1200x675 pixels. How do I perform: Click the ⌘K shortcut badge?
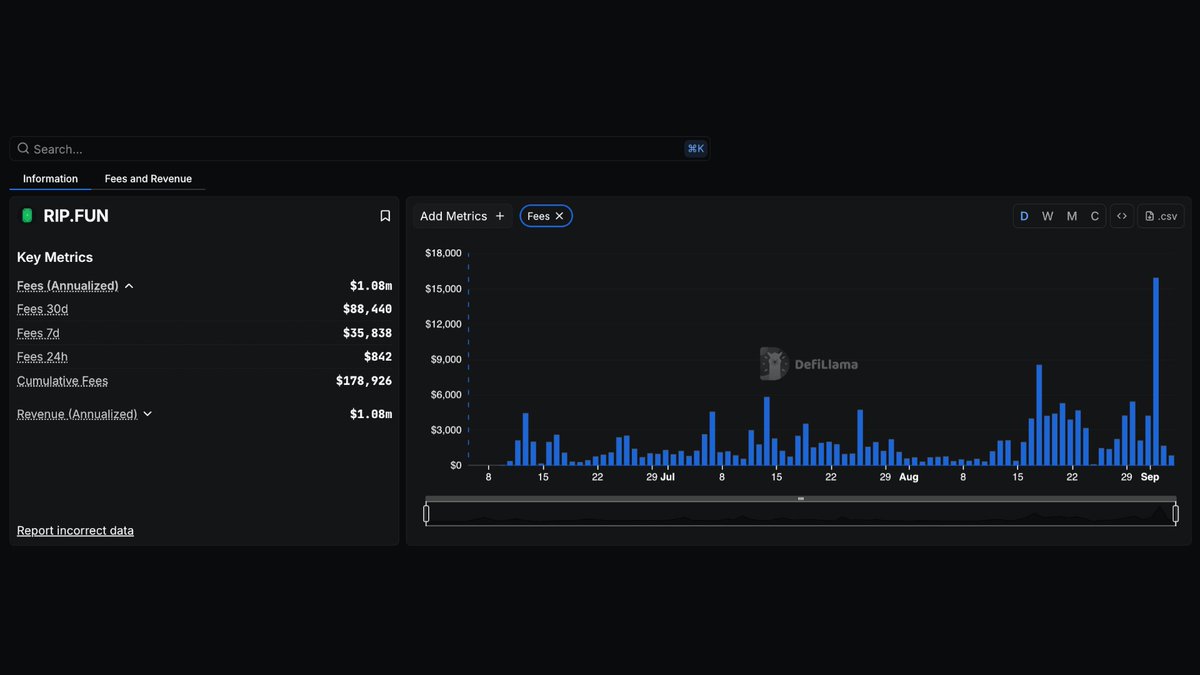(696, 149)
